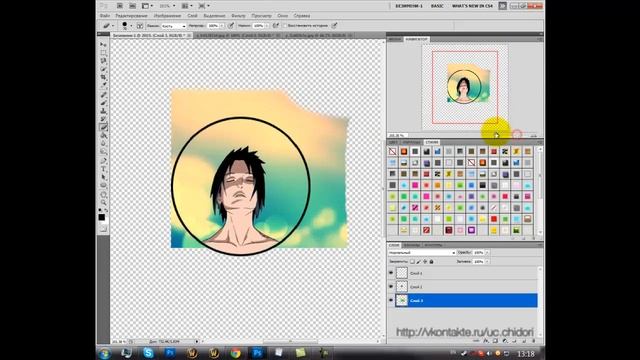This screenshot has width=640, height=360.
Task: Select the Gradient tool
Action: point(104,136)
